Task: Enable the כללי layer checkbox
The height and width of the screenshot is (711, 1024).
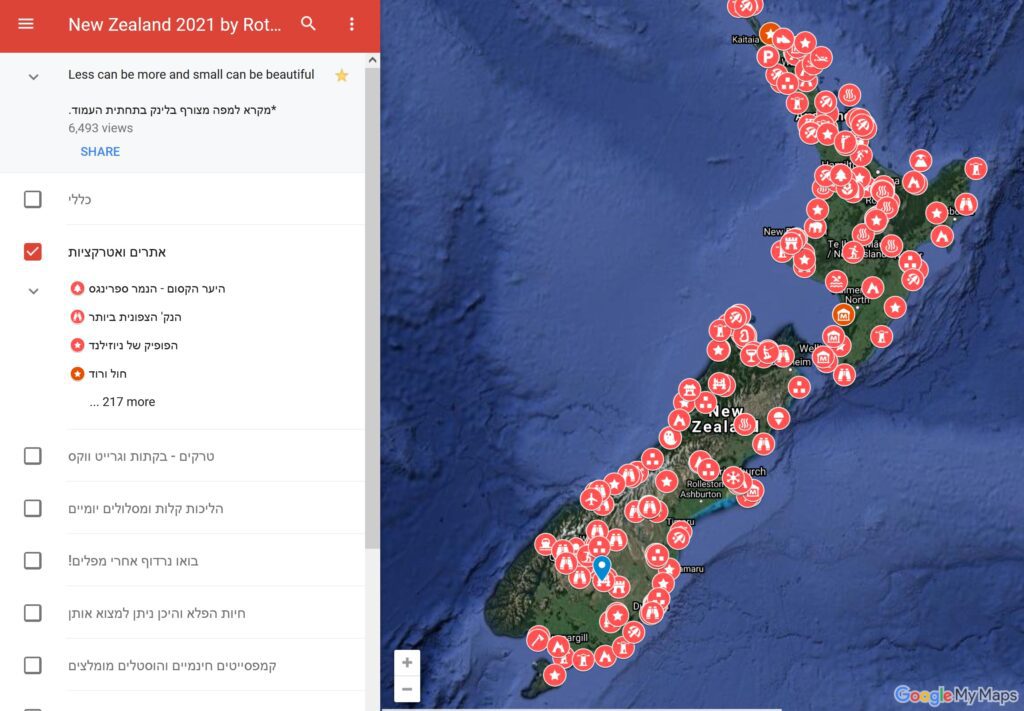Action: pyautogui.click(x=33, y=199)
